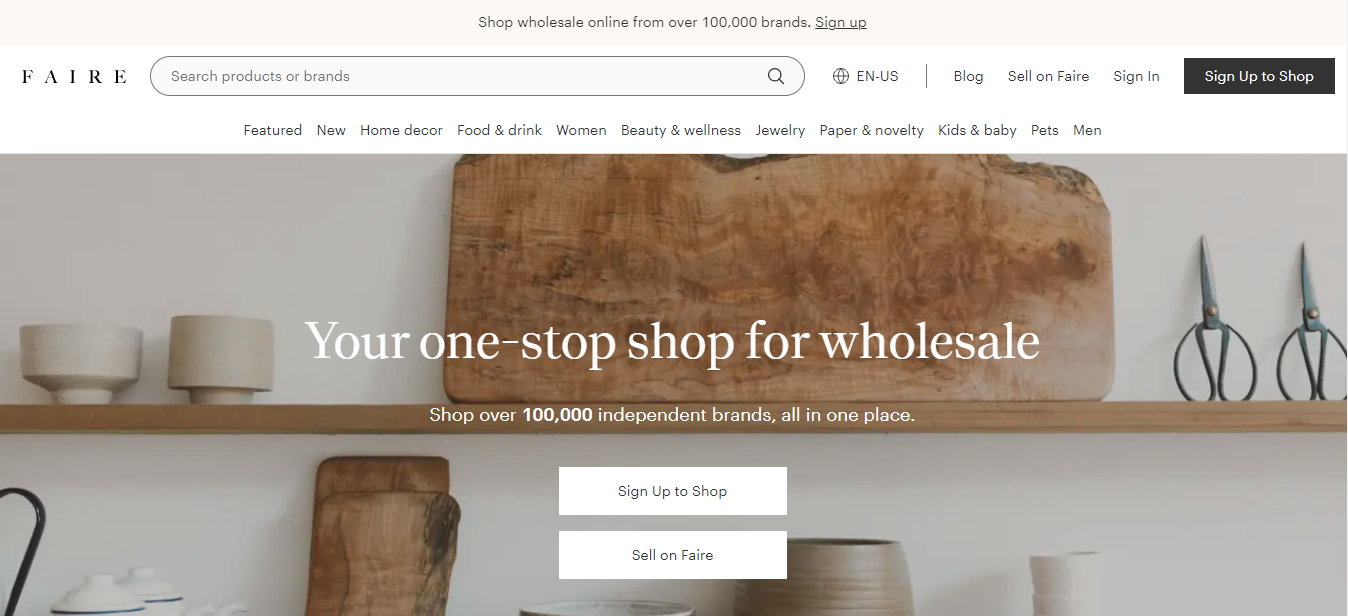Open Paper & novelty category
Image resolution: width=1348 pixels, height=616 pixels.
(871, 130)
